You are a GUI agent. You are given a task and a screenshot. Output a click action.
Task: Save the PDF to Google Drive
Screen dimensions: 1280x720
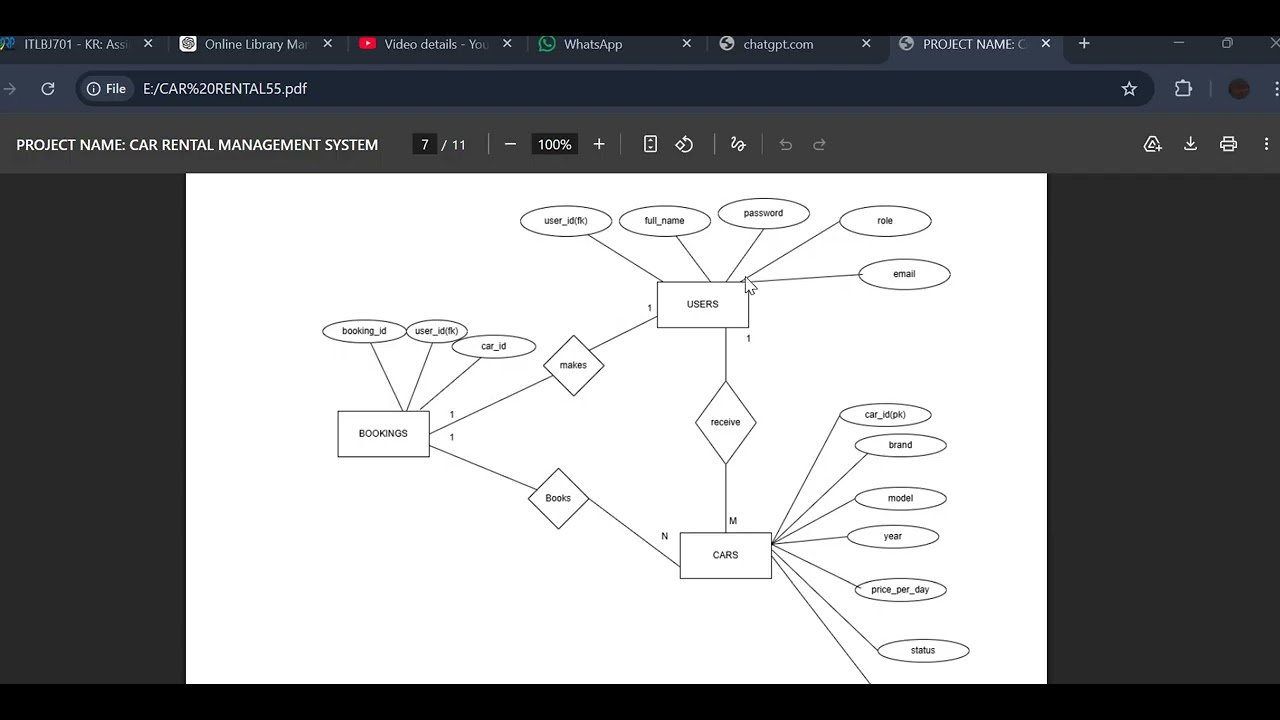pos(1153,145)
